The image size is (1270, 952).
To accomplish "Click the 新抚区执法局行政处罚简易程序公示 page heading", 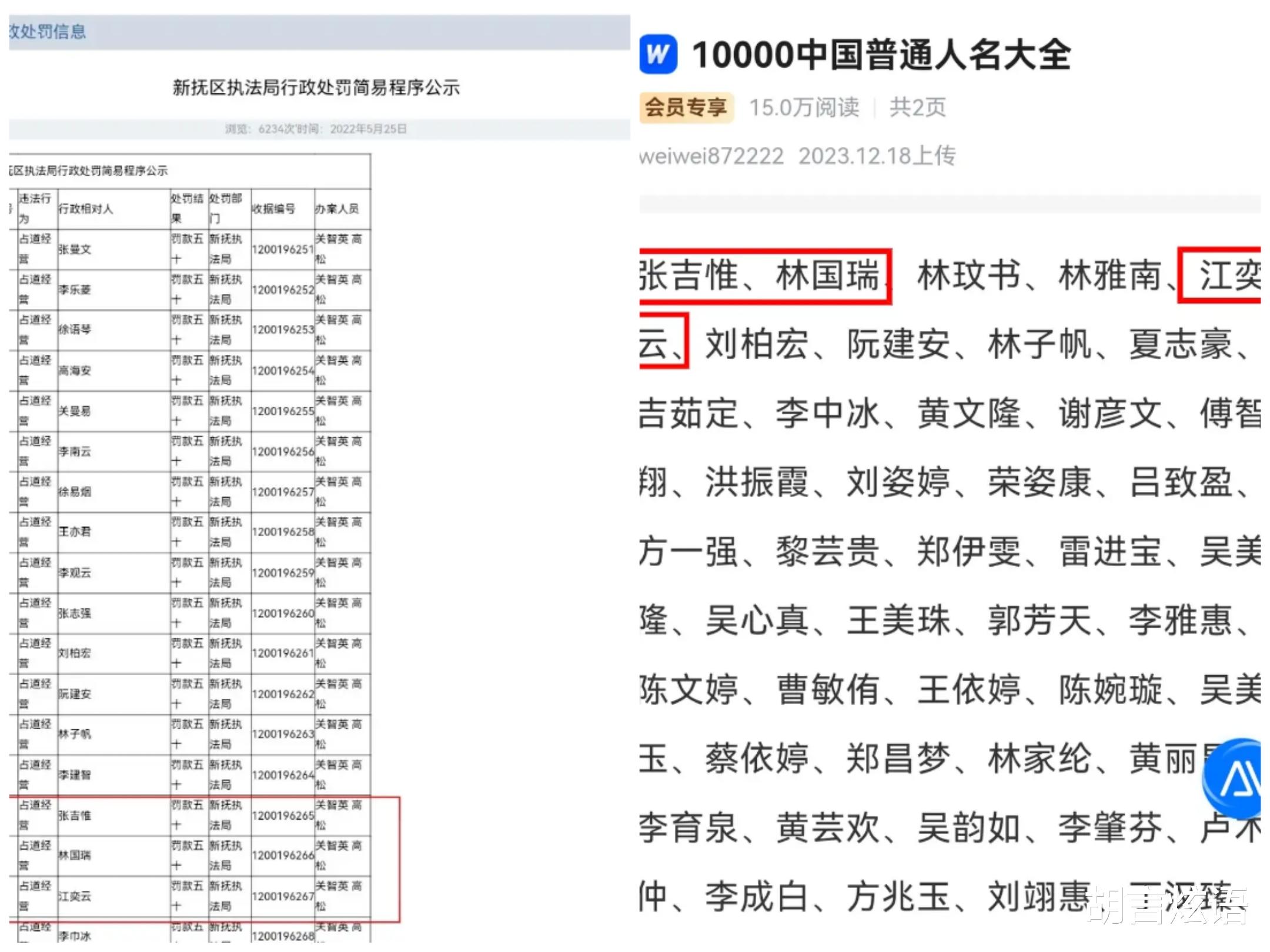I will 316,88.
